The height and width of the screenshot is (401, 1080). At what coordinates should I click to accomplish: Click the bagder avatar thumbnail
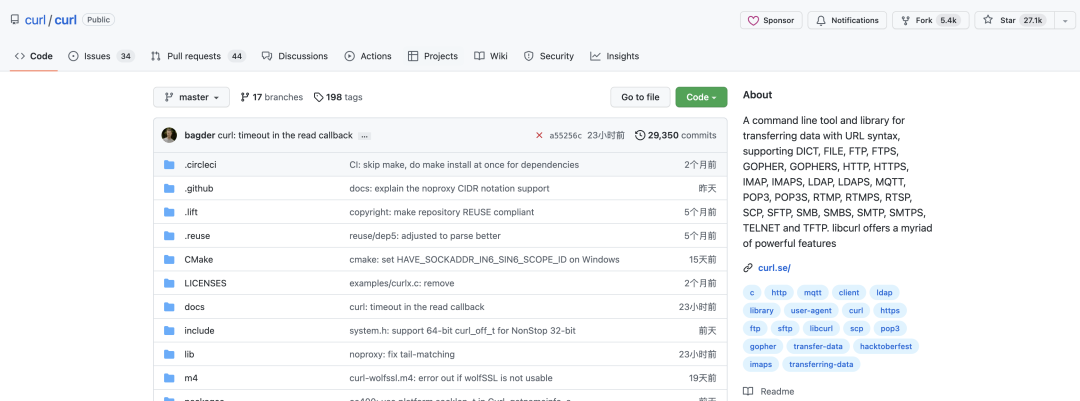(169, 135)
